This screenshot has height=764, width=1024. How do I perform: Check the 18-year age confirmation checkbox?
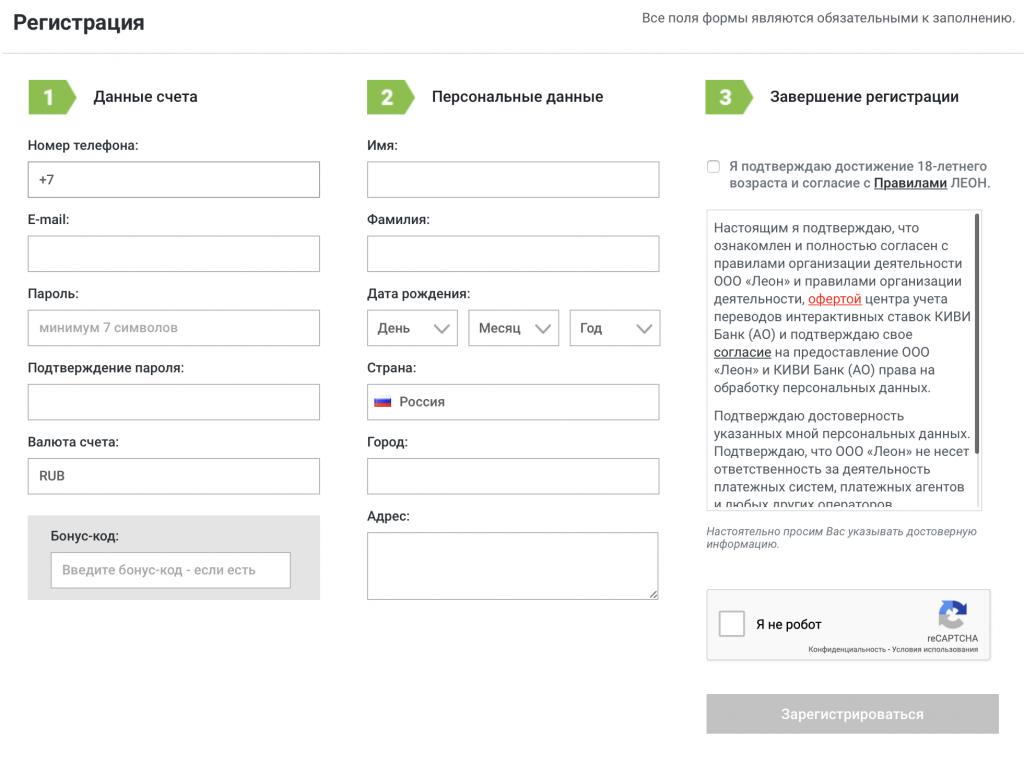pyautogui.click(x=713, y=167)
